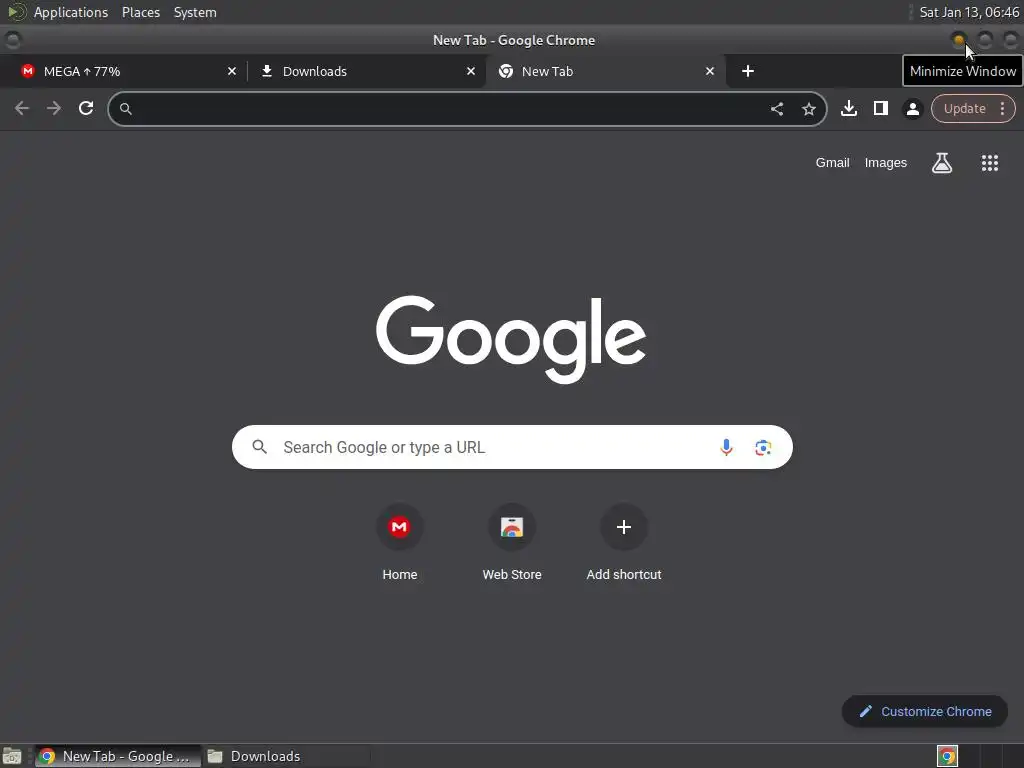Open the Places menu
Viewport: 1024px width, 768px height.
coord(140,12)
